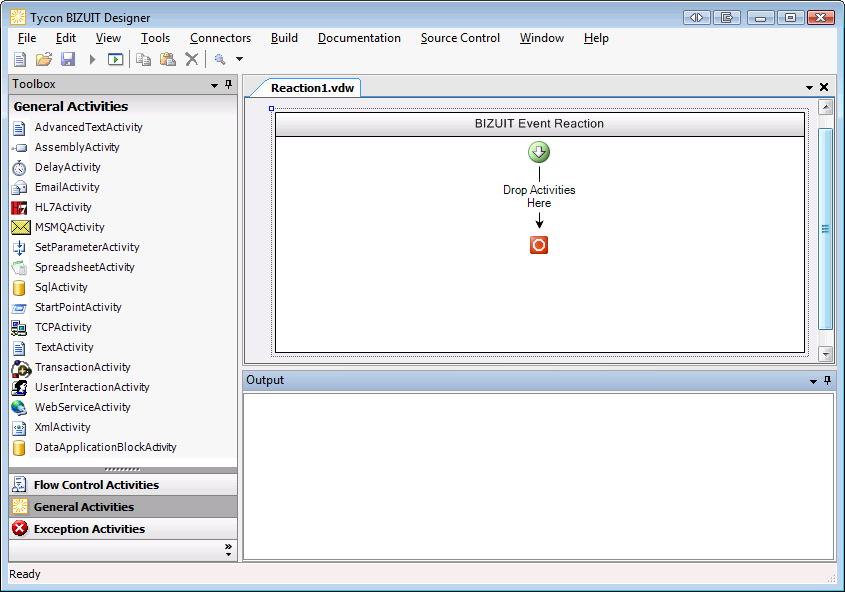The image size is (845, 592).
Task: Click the gray play arrow icon
Action: click(x=92, y=59)
